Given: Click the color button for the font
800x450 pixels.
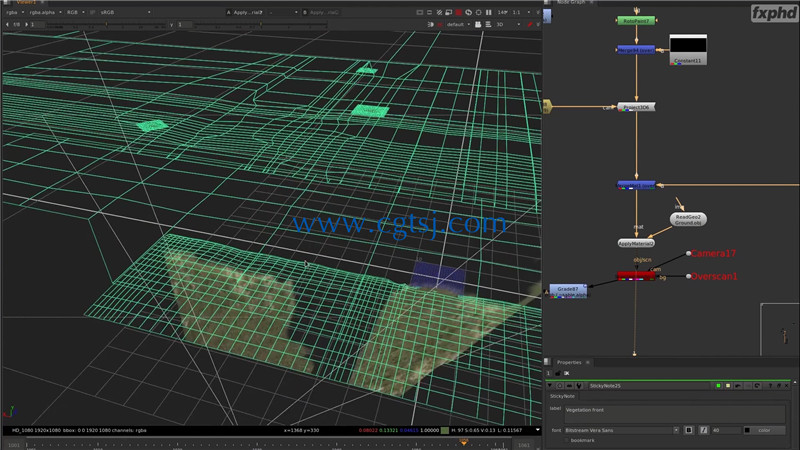Looking at the screenshot, I should (x=764, y=430).
